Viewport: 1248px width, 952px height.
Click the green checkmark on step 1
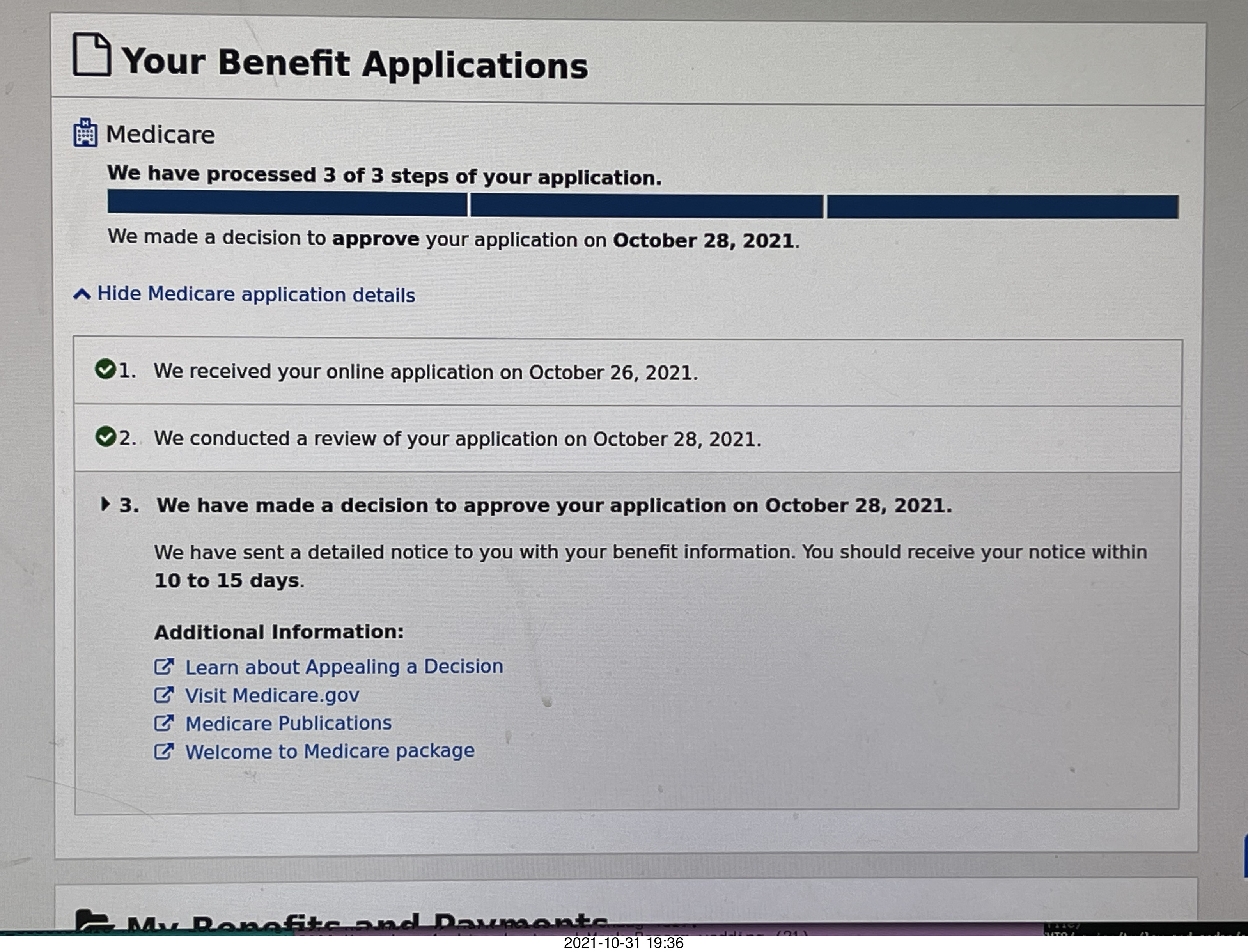pos(105,369)
